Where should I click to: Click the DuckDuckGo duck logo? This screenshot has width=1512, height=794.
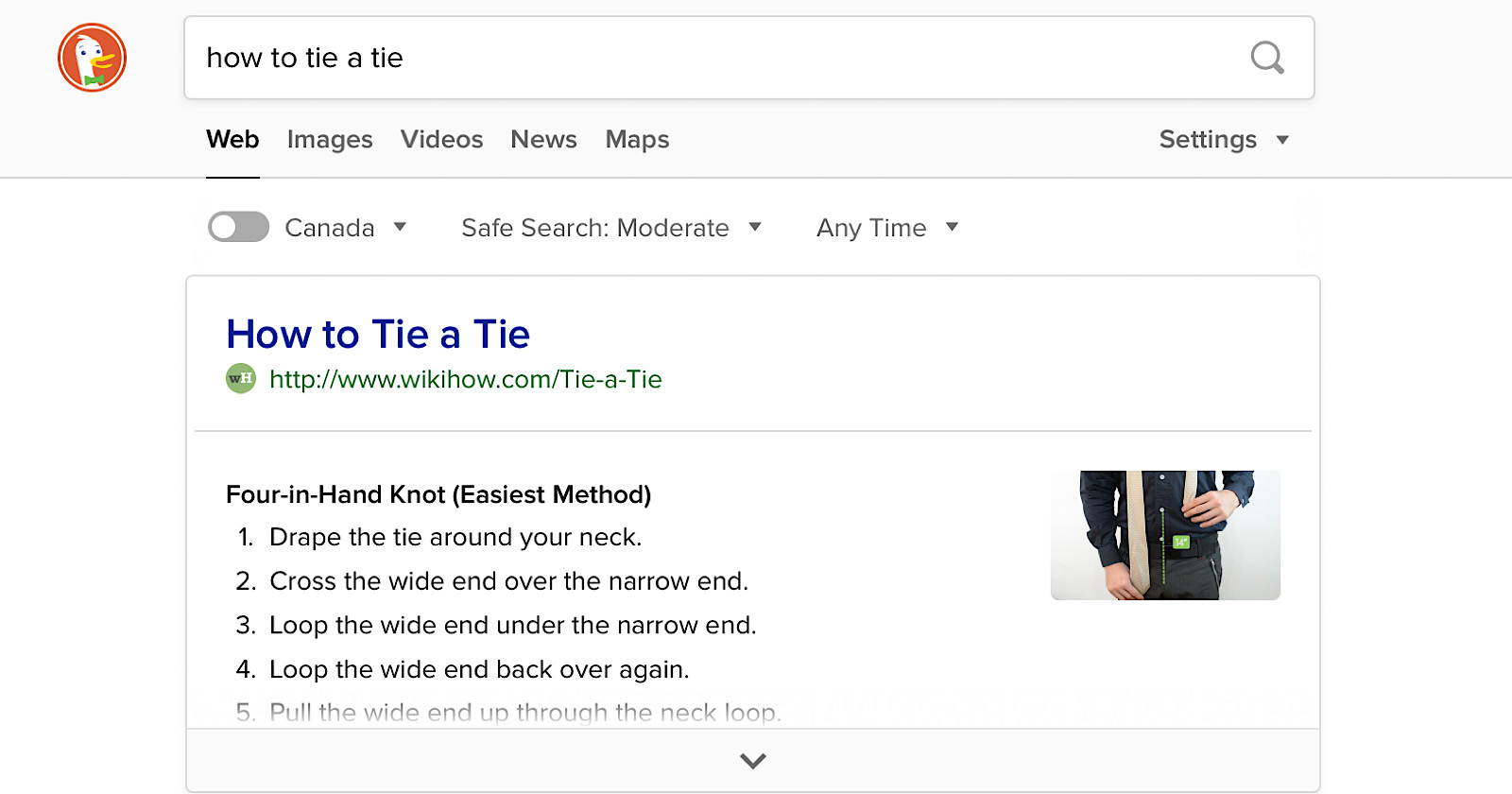pyautogui.click(x=92, y=57)
